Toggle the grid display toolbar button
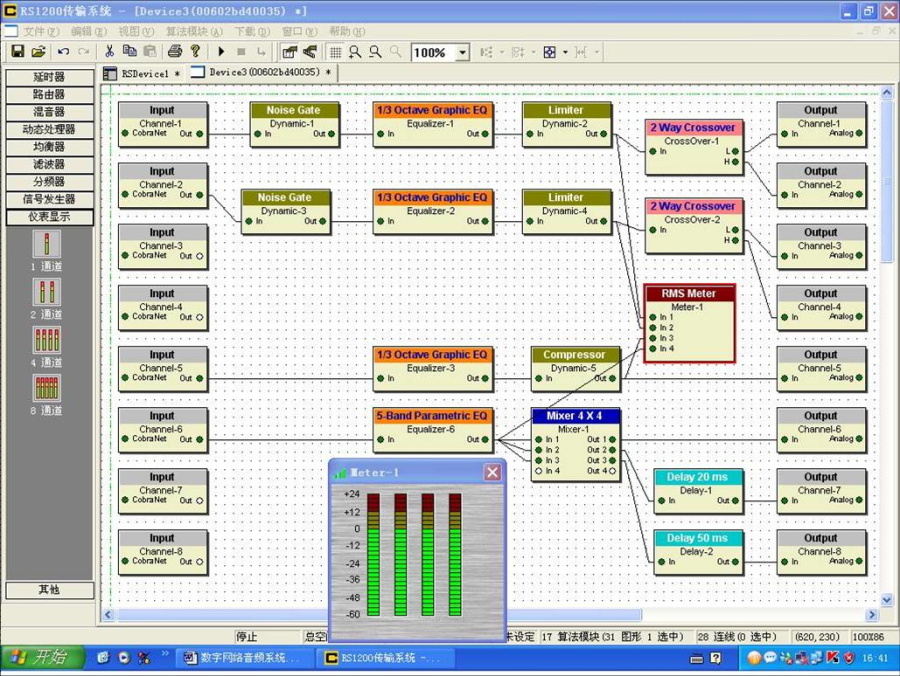 tap(336, 52)
